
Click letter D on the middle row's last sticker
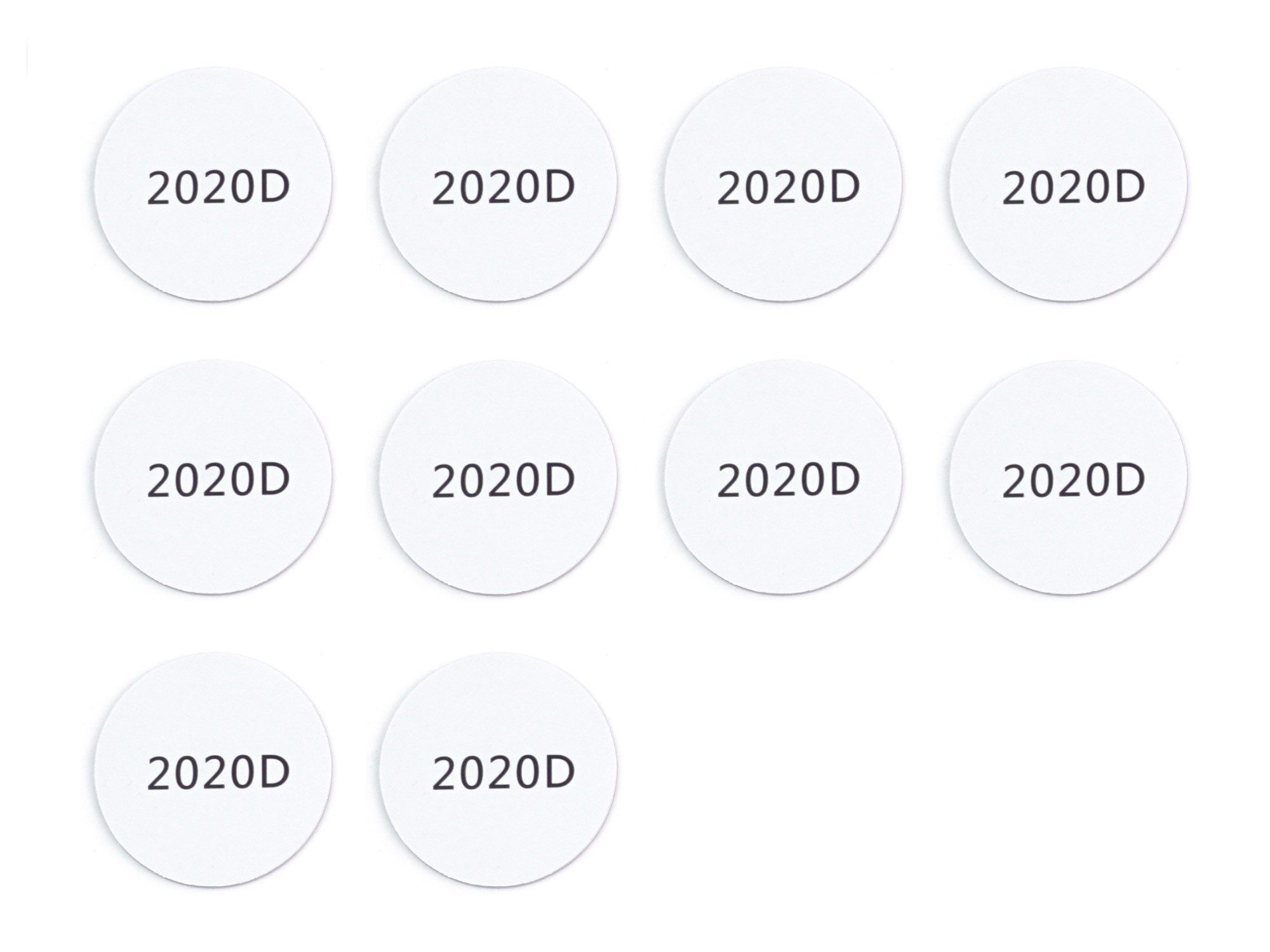[1130, 480]
